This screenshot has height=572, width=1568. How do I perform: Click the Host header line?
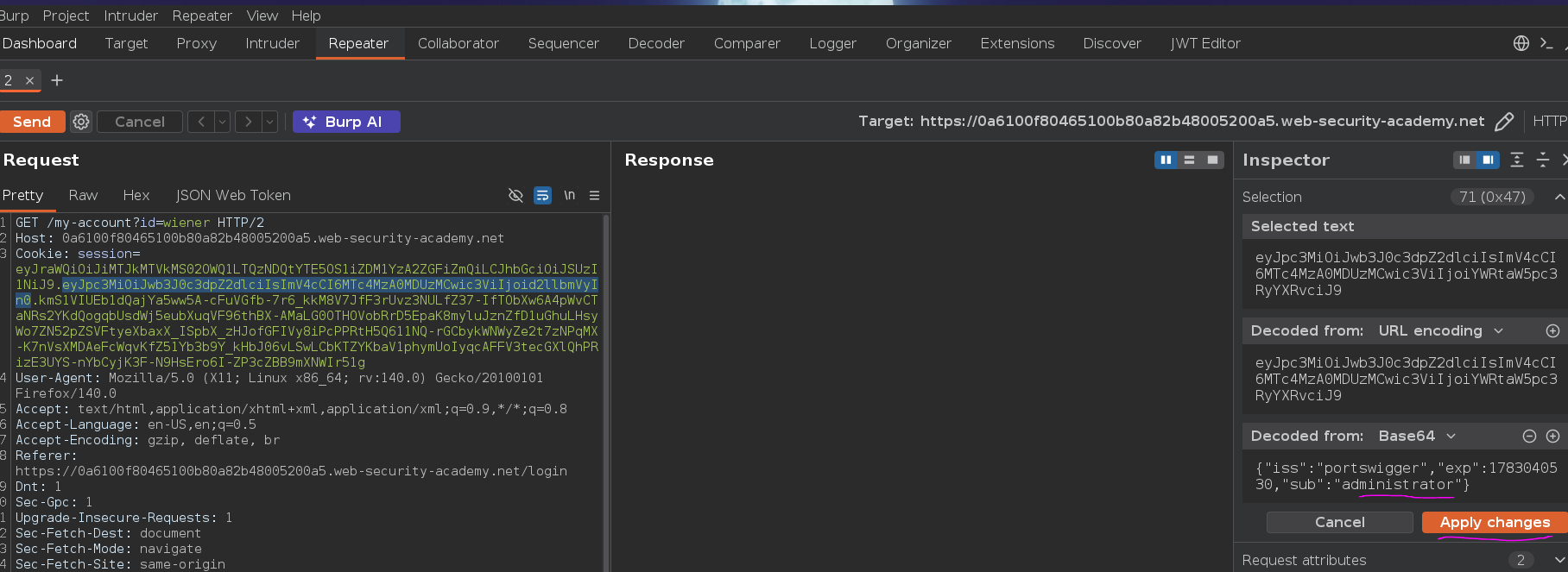(259, 238)
